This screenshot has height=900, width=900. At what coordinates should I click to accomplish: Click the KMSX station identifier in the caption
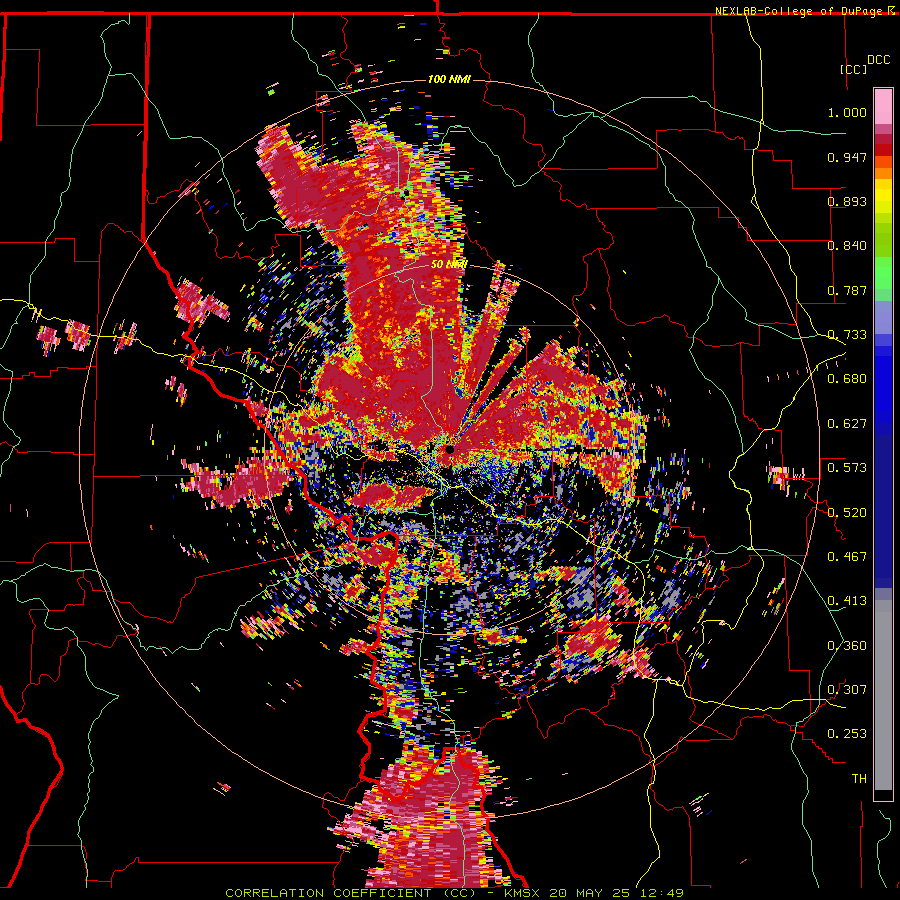tap(522, 893)
